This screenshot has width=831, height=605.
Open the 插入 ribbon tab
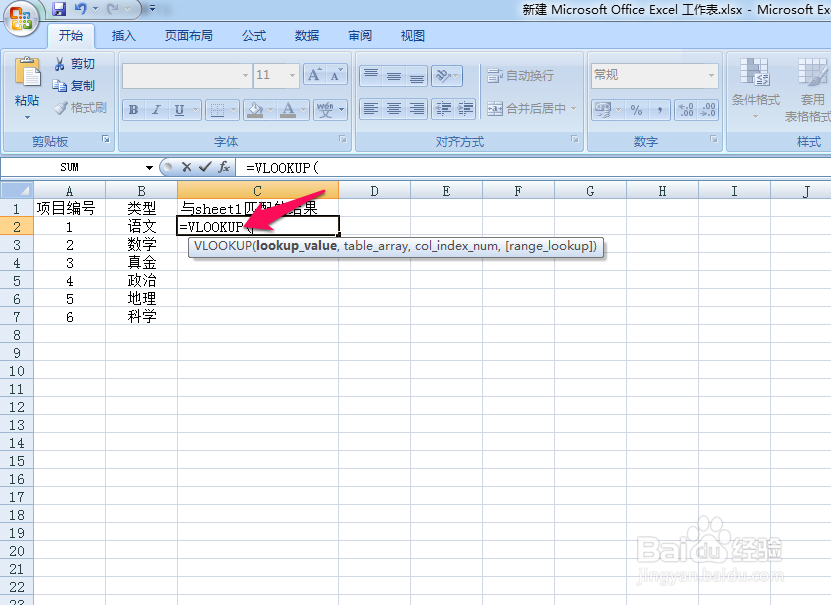[x=123, y=35]
